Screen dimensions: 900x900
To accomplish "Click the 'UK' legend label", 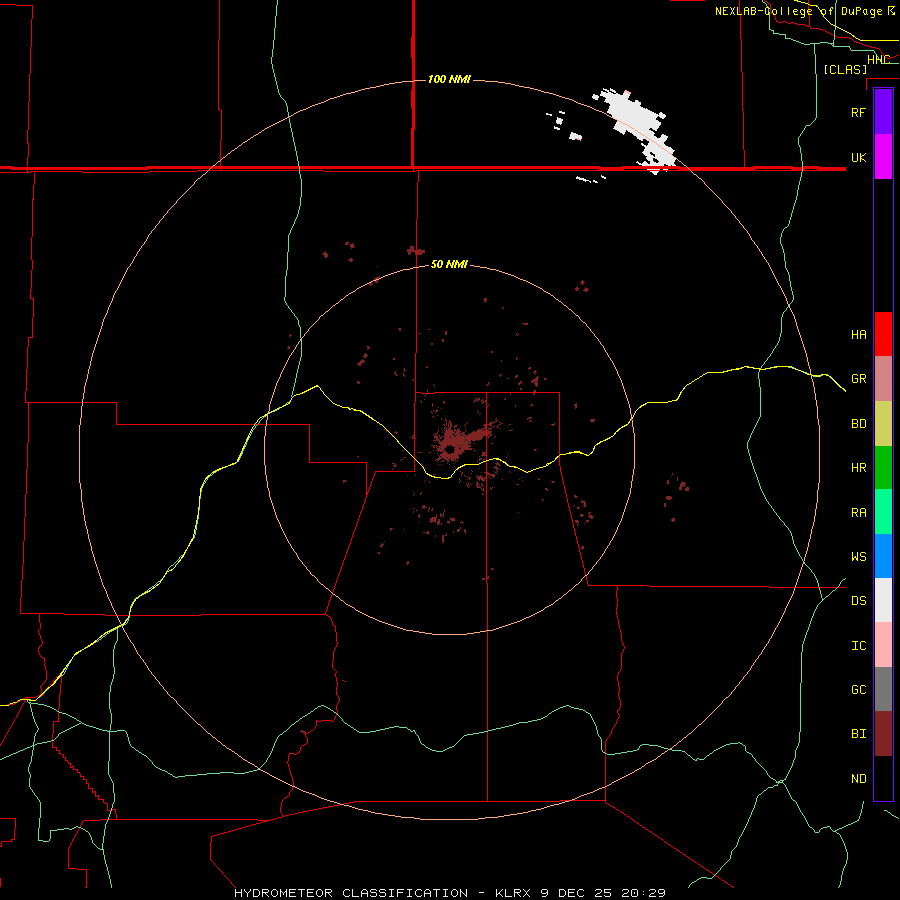I will click(858, 157).
